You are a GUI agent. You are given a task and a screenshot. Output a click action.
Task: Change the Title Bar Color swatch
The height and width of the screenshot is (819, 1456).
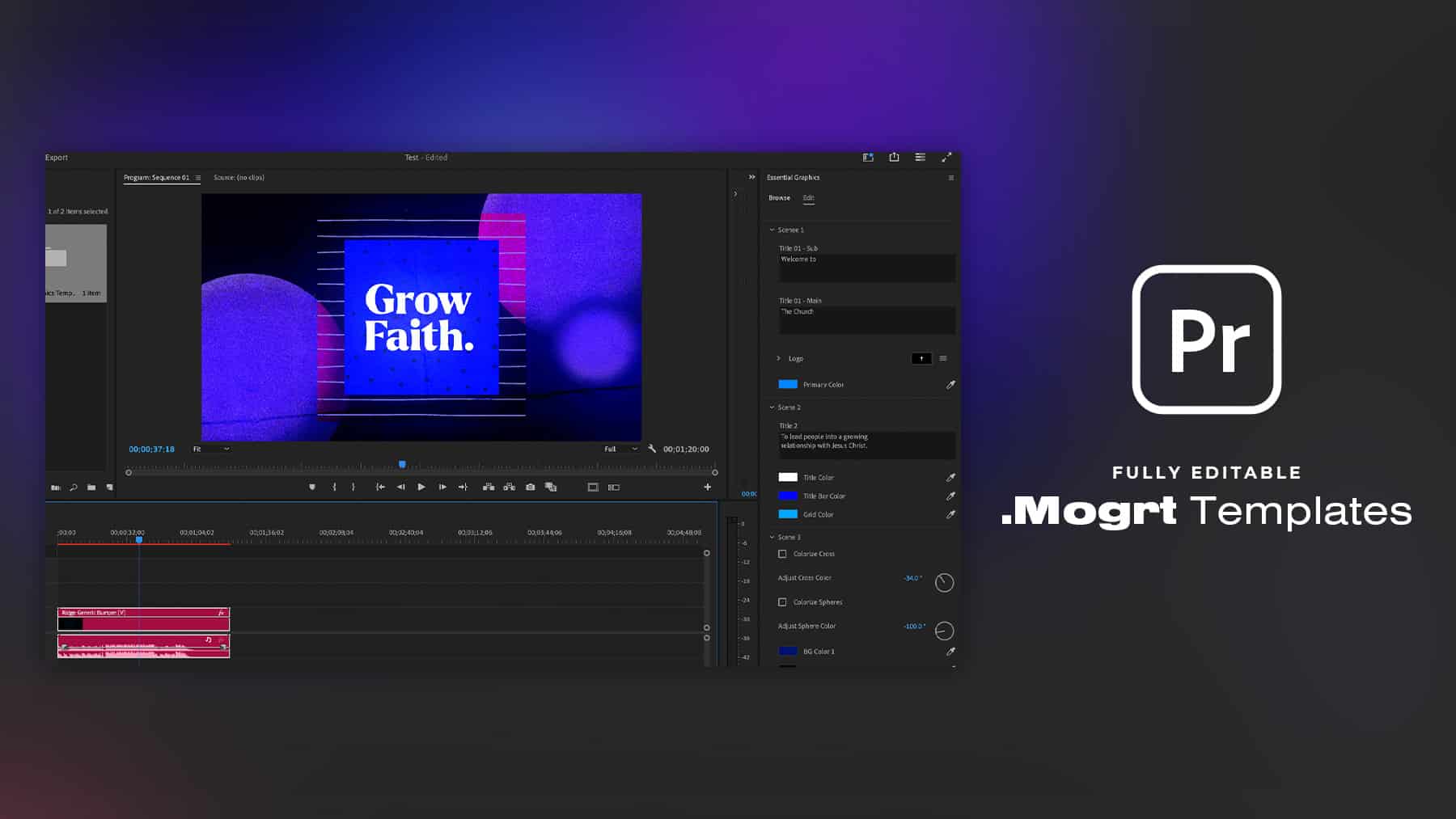pos(788,496)
